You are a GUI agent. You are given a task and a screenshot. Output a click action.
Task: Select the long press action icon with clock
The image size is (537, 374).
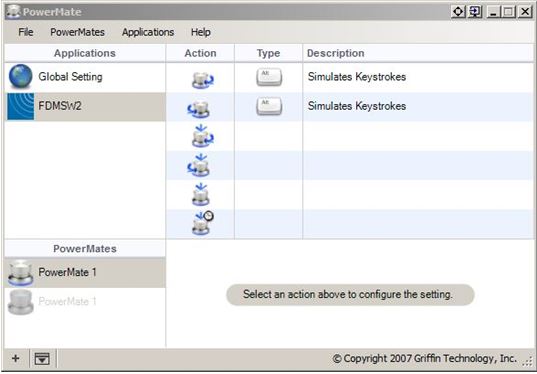(202, 223)
